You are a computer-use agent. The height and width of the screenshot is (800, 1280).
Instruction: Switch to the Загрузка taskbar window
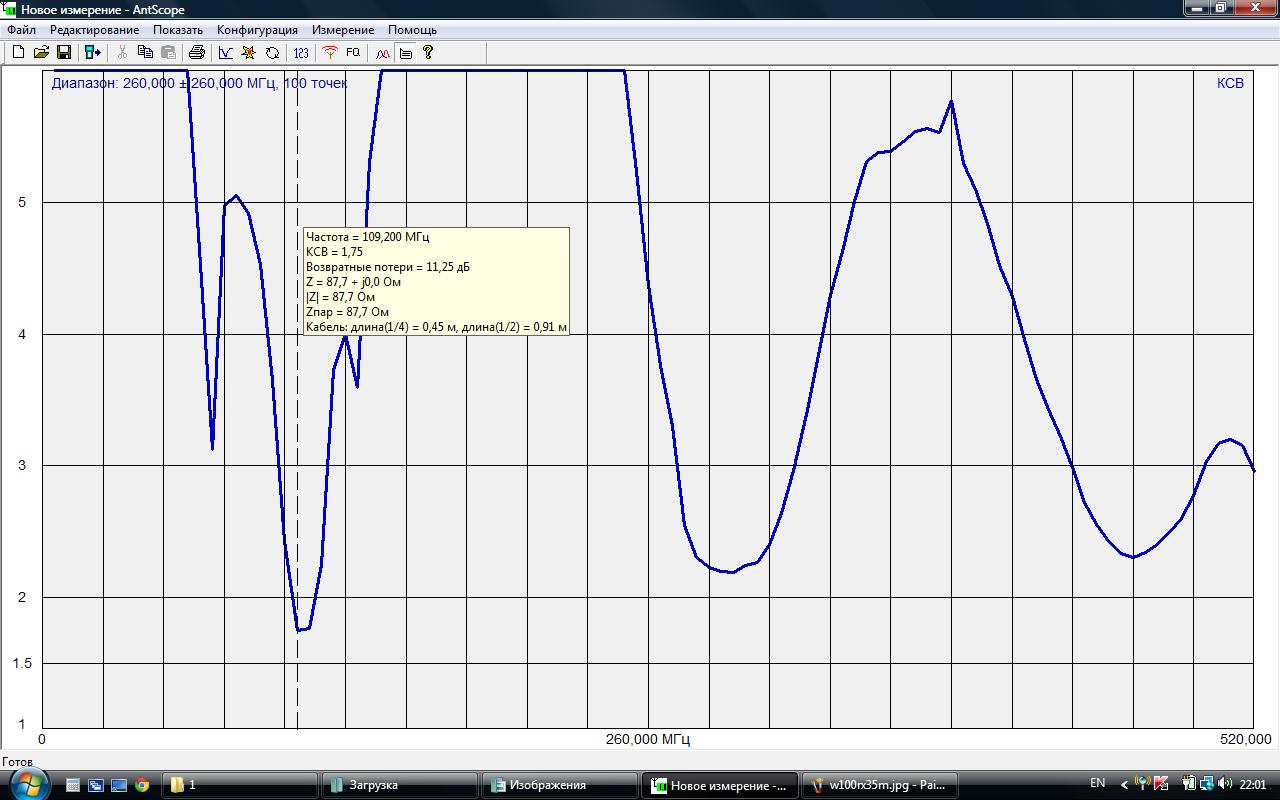(x=400, y=785)
